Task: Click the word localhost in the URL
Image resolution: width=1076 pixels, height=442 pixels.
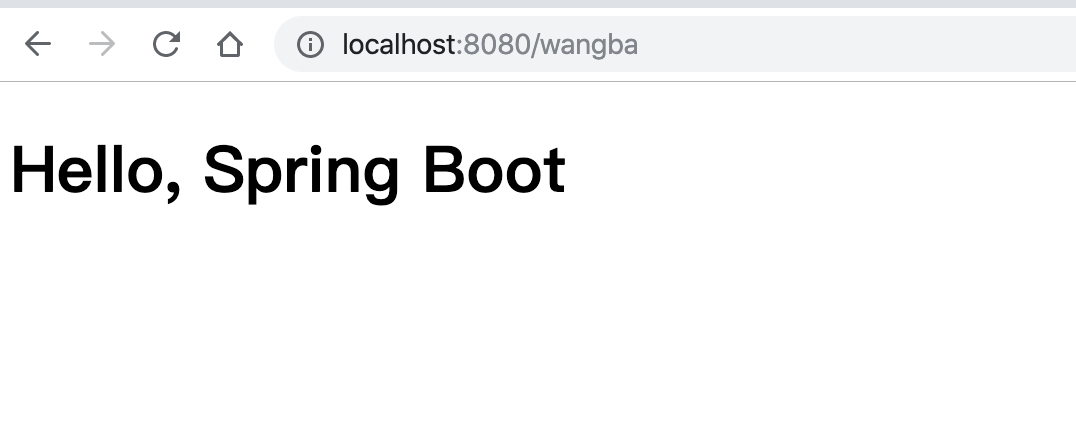Action: (x=399, y=45)
